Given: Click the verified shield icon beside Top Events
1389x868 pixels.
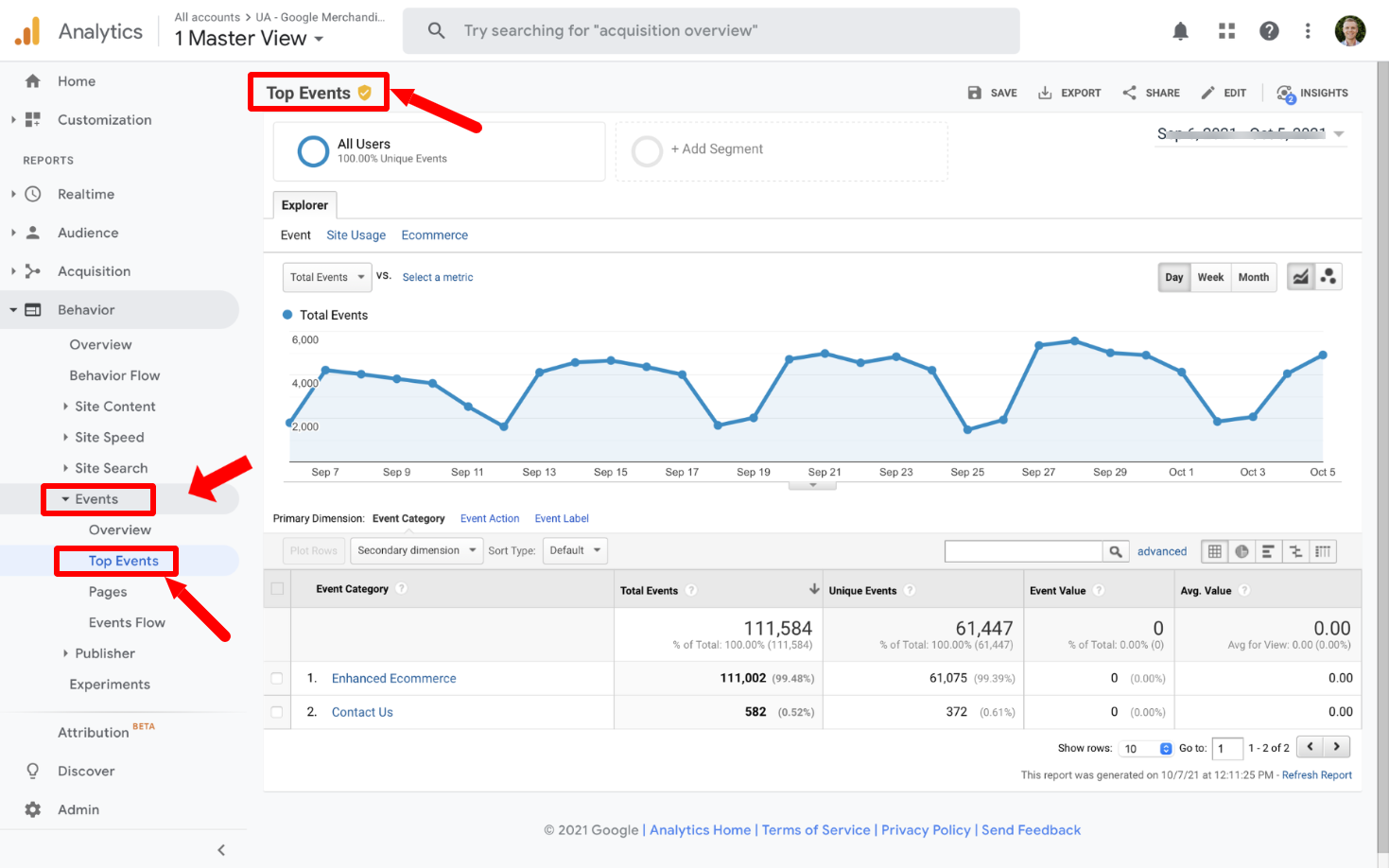Looking at the screenshot, I should tap(364, 93).
